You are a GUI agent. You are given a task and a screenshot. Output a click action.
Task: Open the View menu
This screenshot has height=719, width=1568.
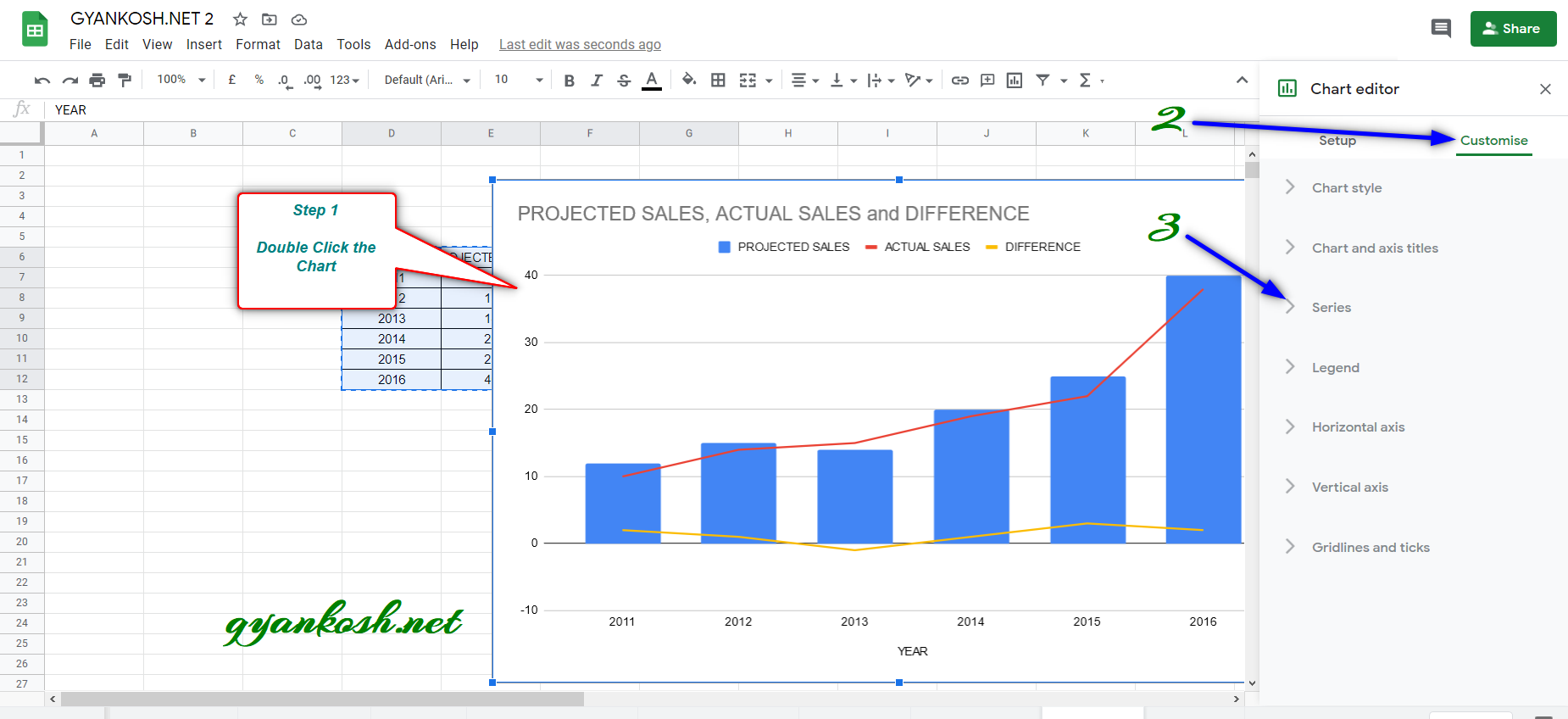157,45
